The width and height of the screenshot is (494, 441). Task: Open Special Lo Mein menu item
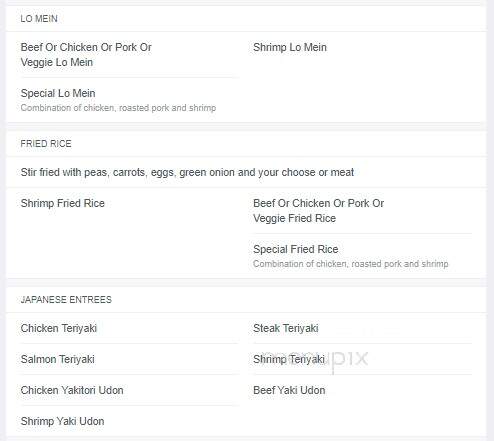click(58, 93)
